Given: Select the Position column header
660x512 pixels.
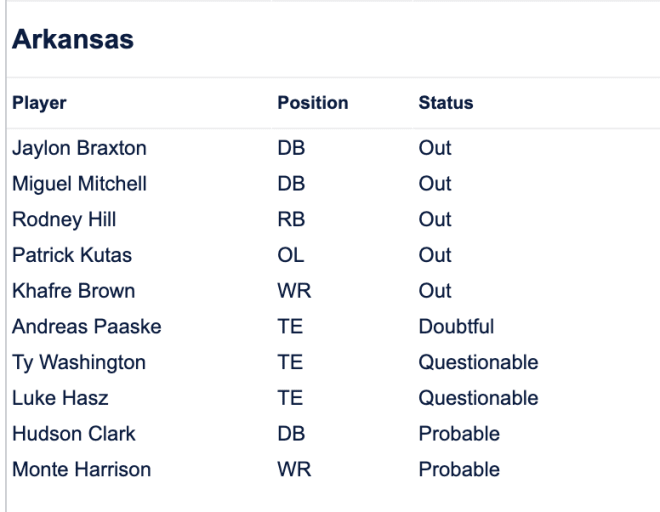Looking at the screenshot, I should click(x=313, y=103).
